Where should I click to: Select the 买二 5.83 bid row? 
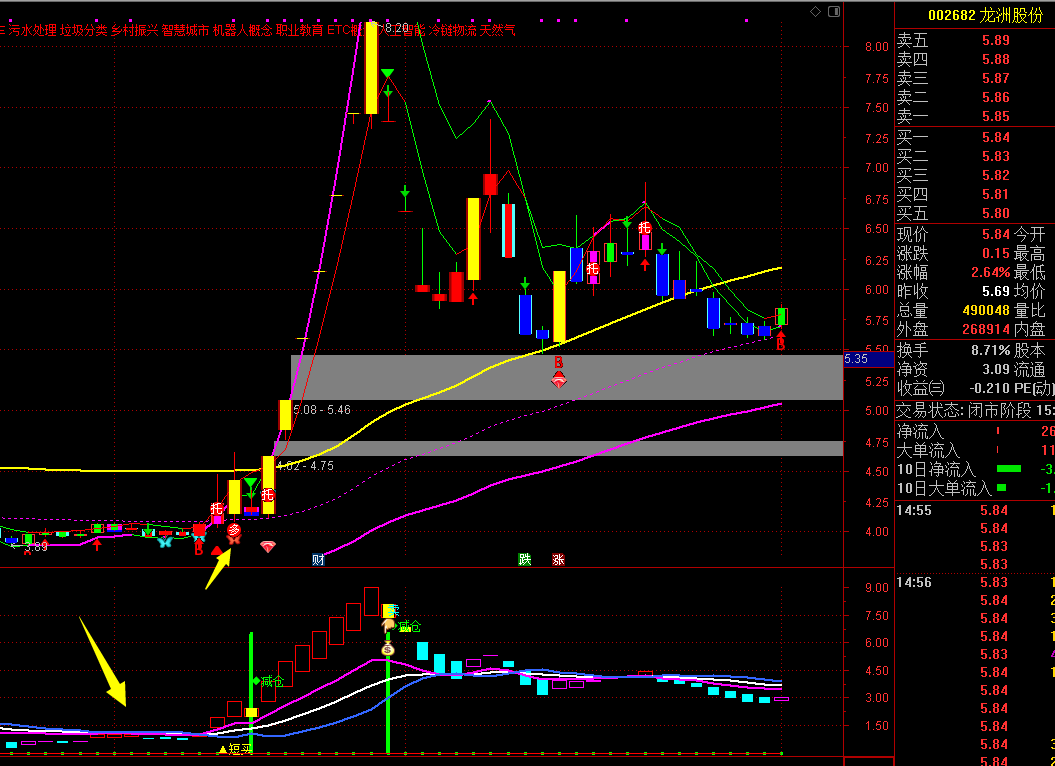975,156
